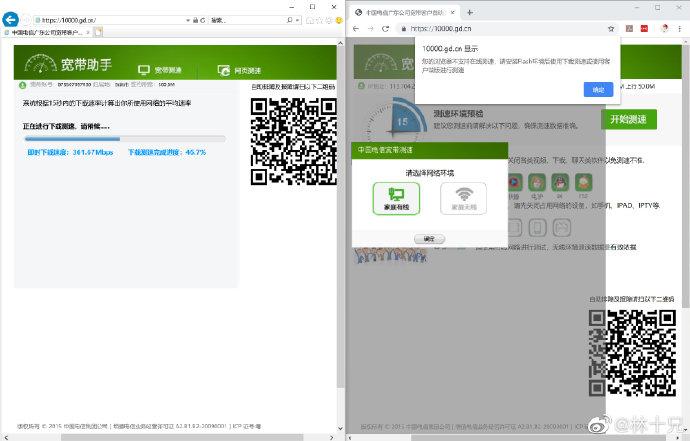Click Chrome lock site info icon

[x=403, y=29]
